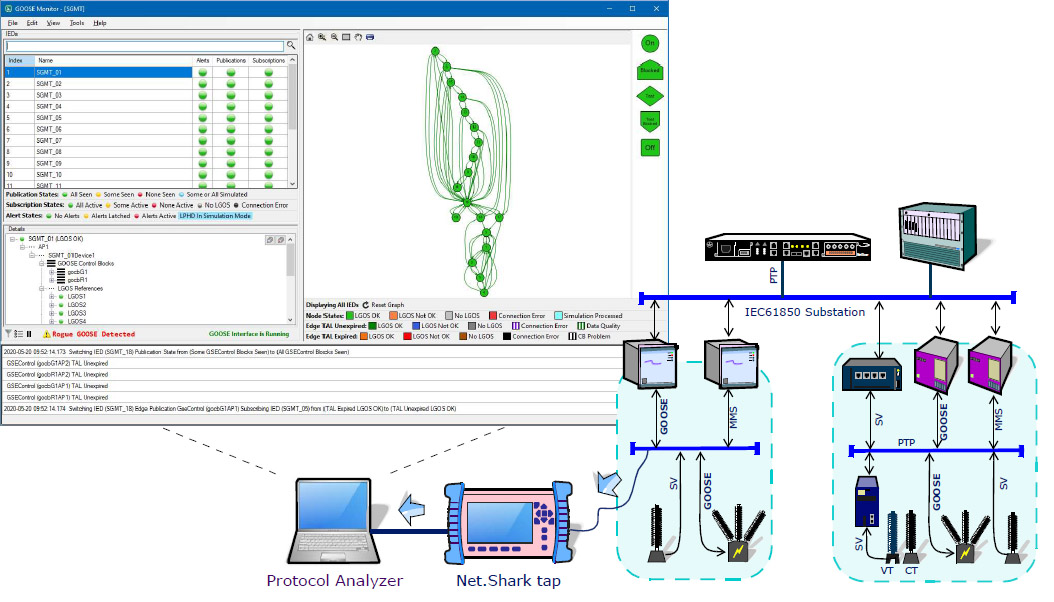Image resolution: width=1054 pixels, height=602 pixels.
Task: Click the print graph icon
Action: 370,37
